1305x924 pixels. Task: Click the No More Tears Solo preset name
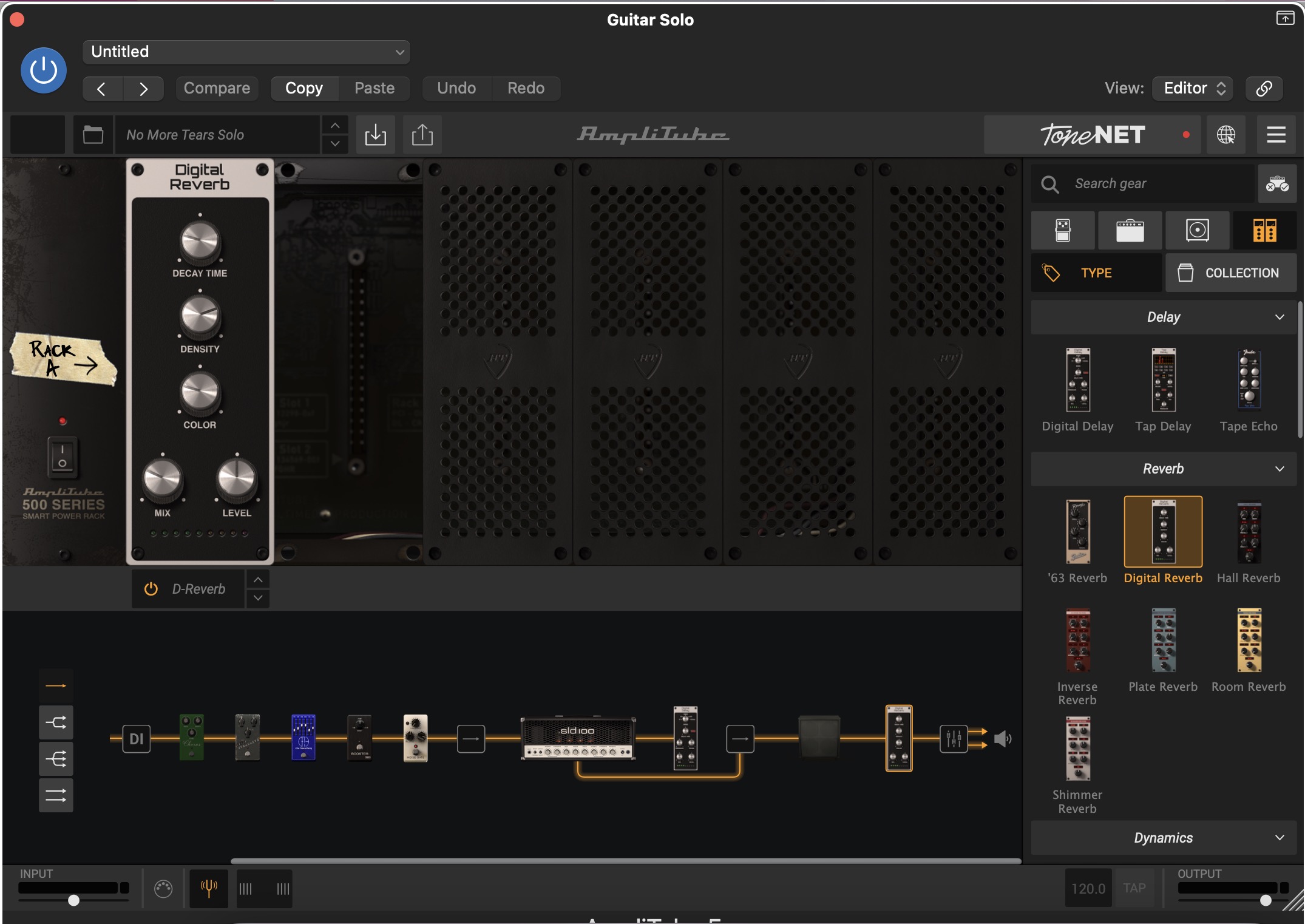pos(217,135)
